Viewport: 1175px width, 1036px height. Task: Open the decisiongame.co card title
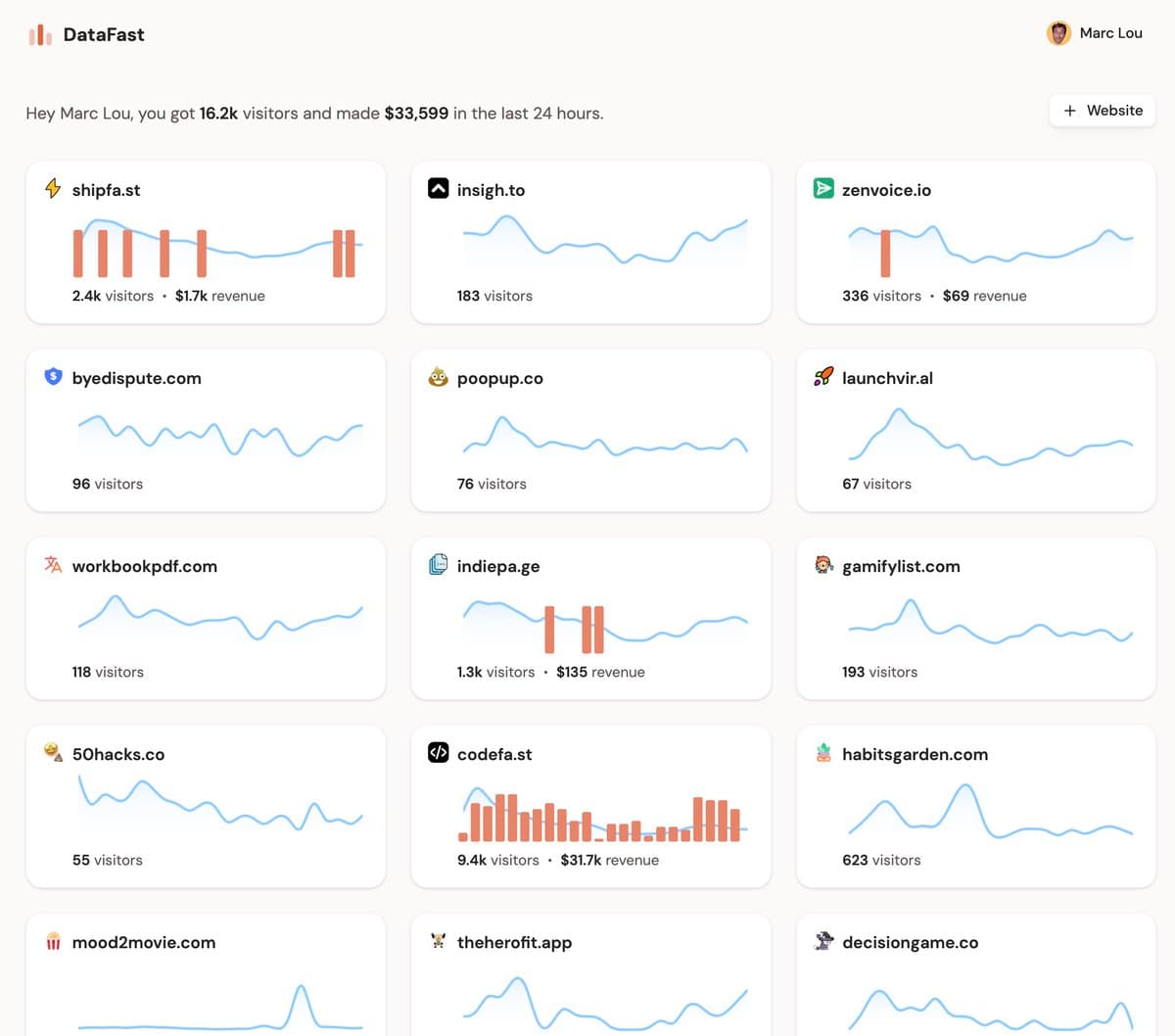click(910, 942)
